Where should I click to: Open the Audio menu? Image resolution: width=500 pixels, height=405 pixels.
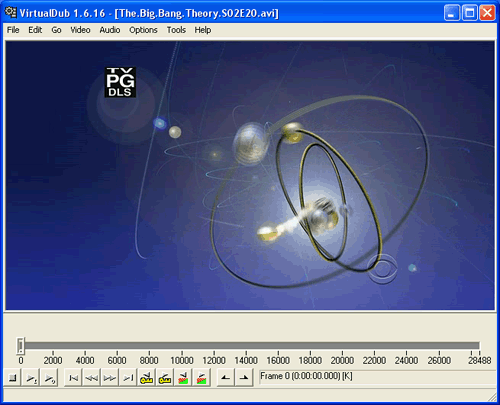110,30
